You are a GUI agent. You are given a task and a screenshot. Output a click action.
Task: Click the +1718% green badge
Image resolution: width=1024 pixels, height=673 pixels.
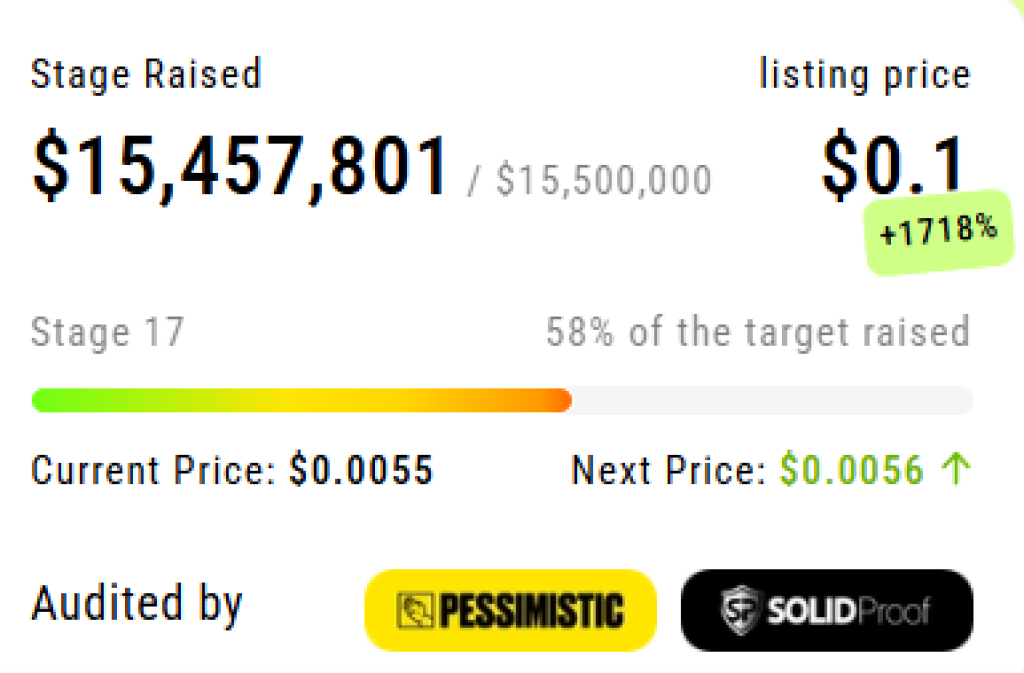click(x=938, y=231)
